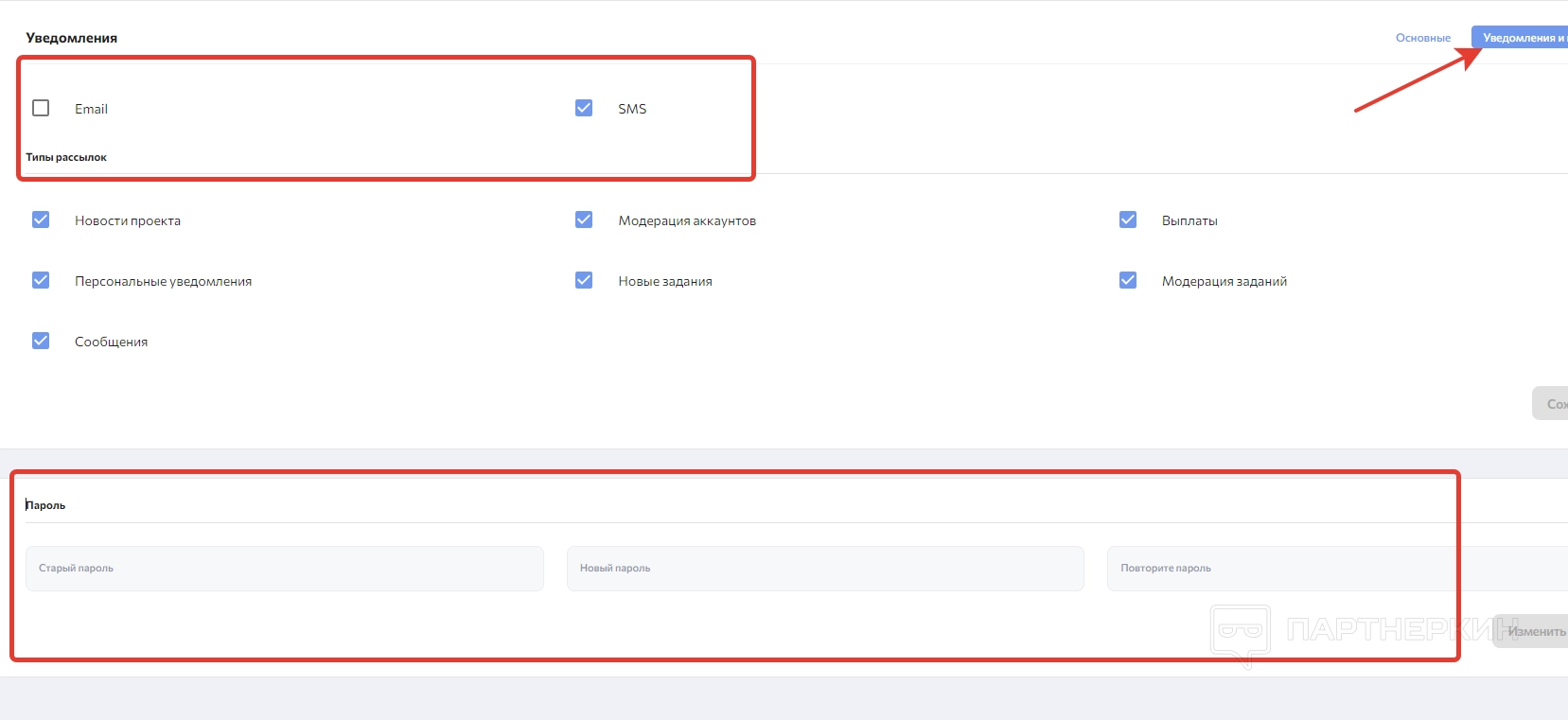
Task: Click the Повторите пароль field
Action: [1337, 569]
